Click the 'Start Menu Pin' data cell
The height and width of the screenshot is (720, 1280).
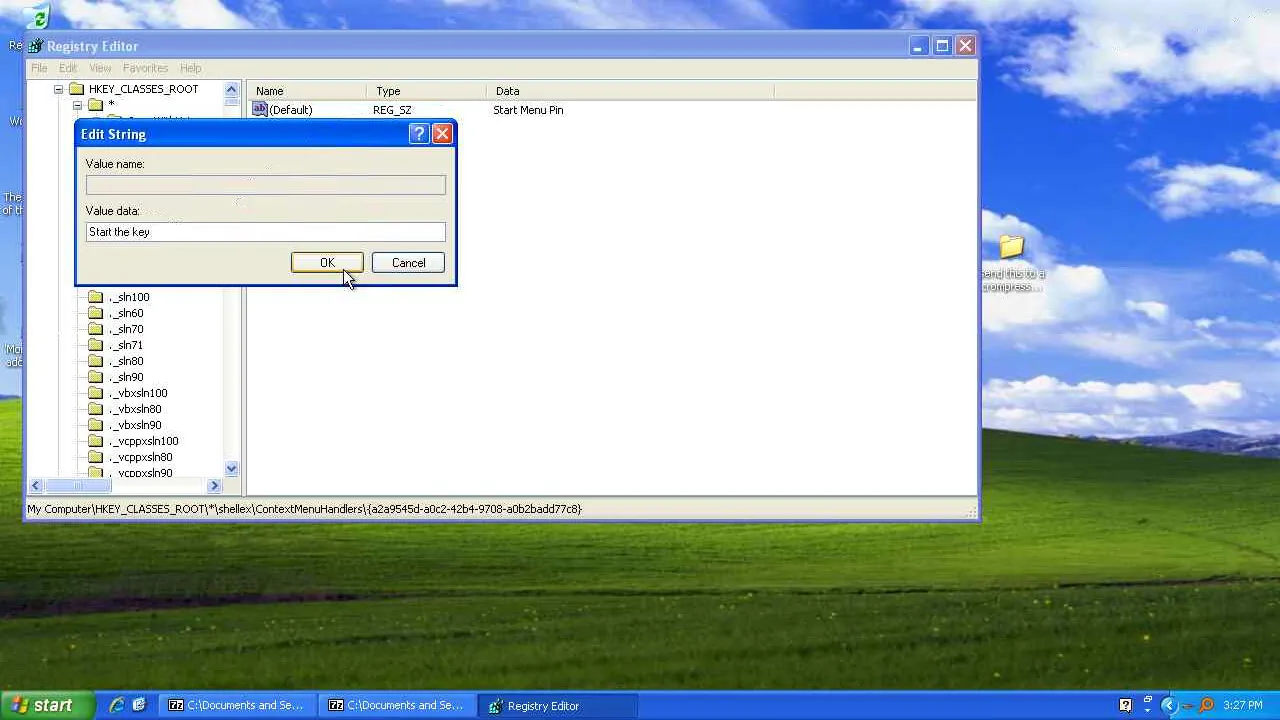pyautogui.click(x=528, y=110)
